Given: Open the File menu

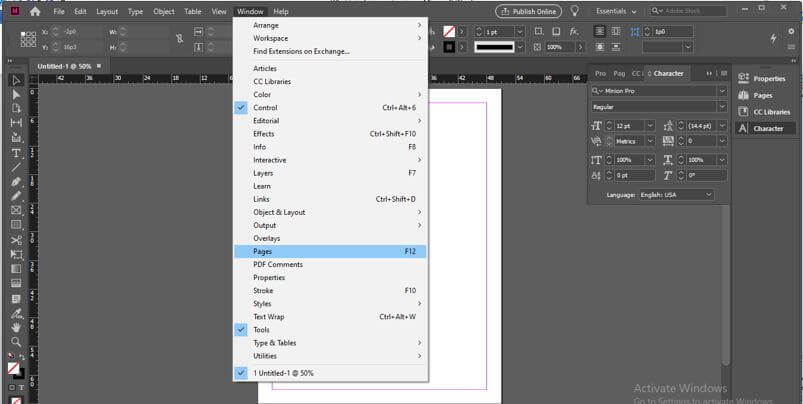Looking at the screenshot, I should [59, 11].
